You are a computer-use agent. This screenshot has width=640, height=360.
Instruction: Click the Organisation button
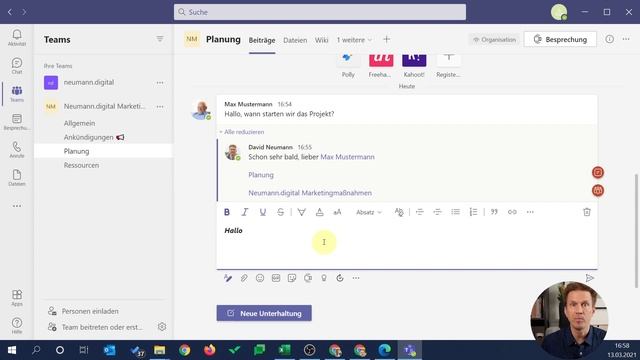click(x=494, y=40)
